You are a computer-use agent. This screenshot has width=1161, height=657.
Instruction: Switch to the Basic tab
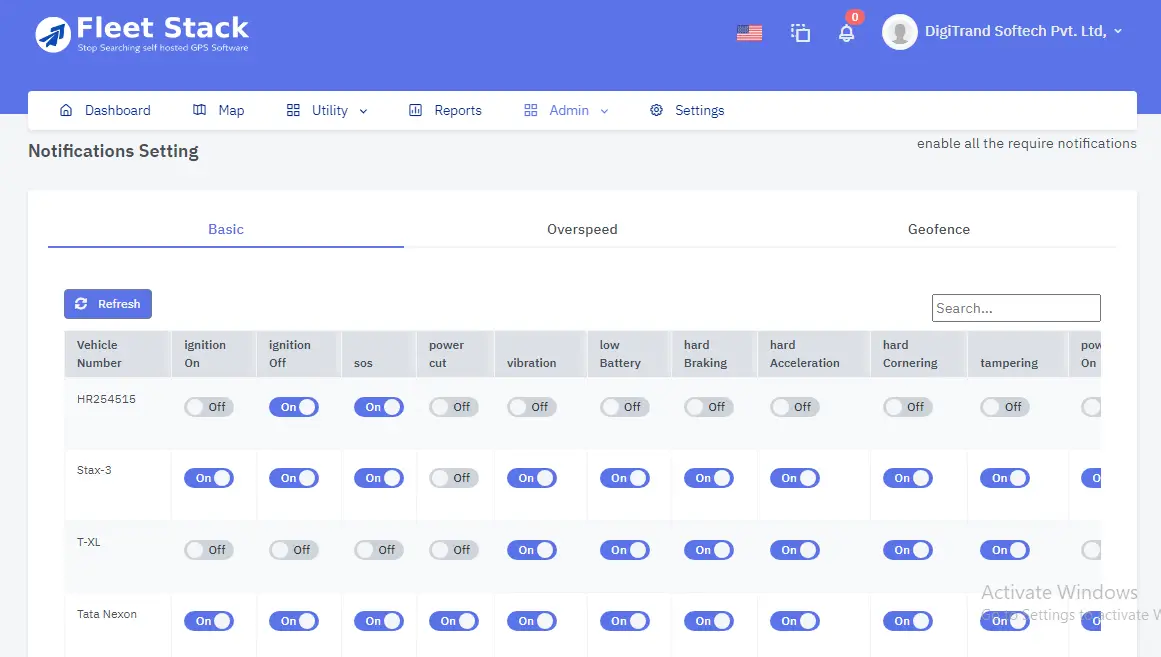click(x=226, y=230)
